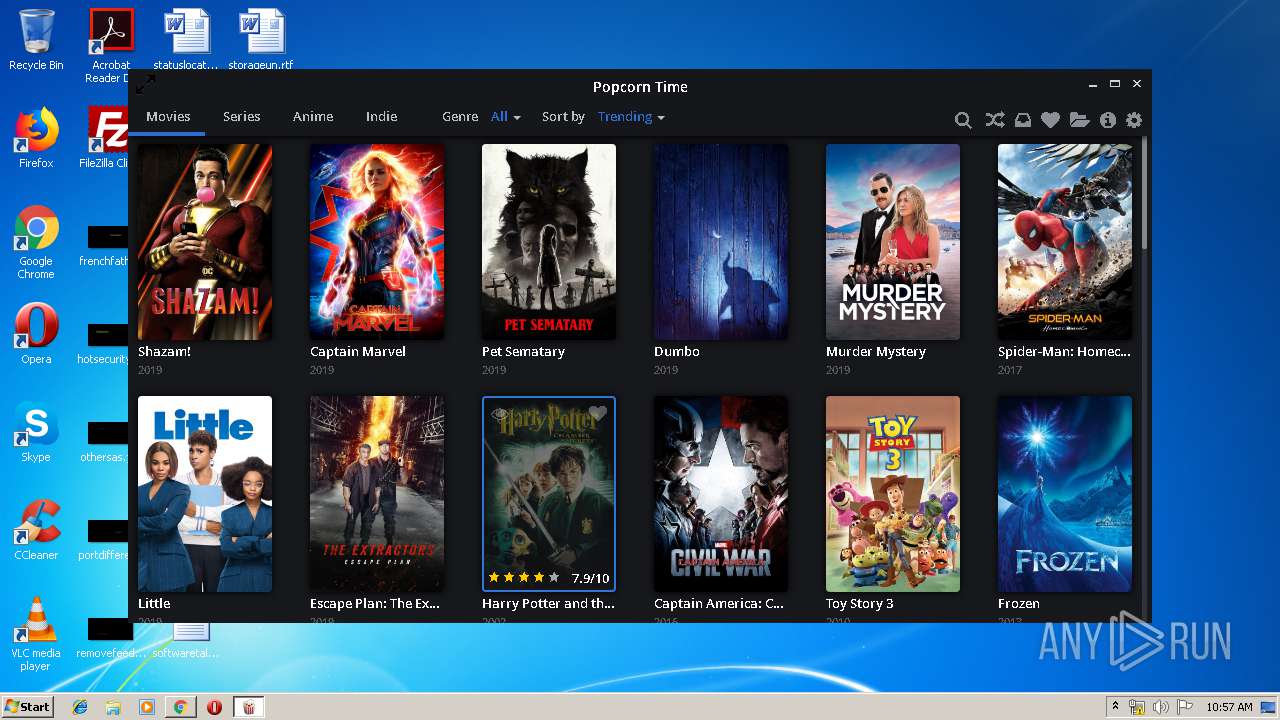Open the Pet Sematary movie poster
The image size is (1280, 720).
pos(549,242)
